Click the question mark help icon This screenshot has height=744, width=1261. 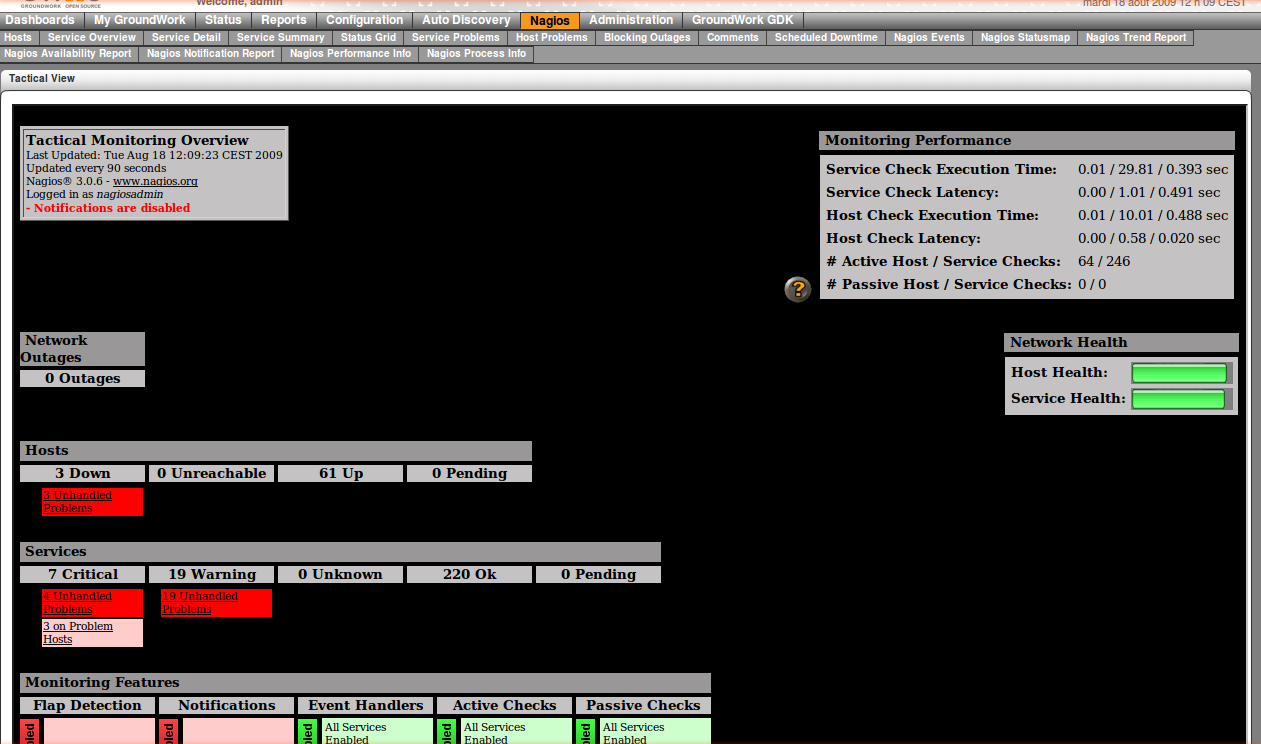coord(797,289)
